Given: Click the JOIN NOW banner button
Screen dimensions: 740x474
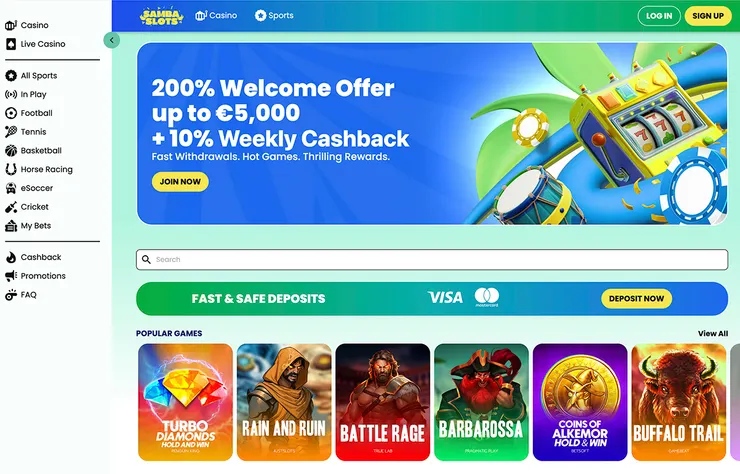Looking at the screenshot, I should pos(180,182).
